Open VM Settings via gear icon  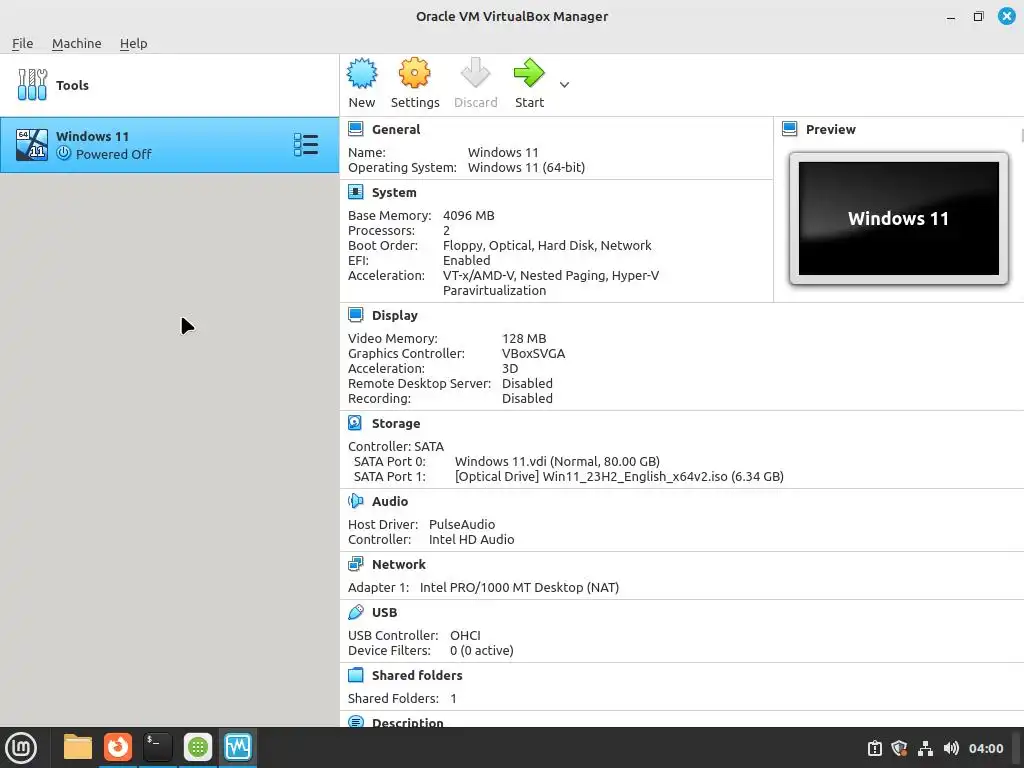click(415, 73)
